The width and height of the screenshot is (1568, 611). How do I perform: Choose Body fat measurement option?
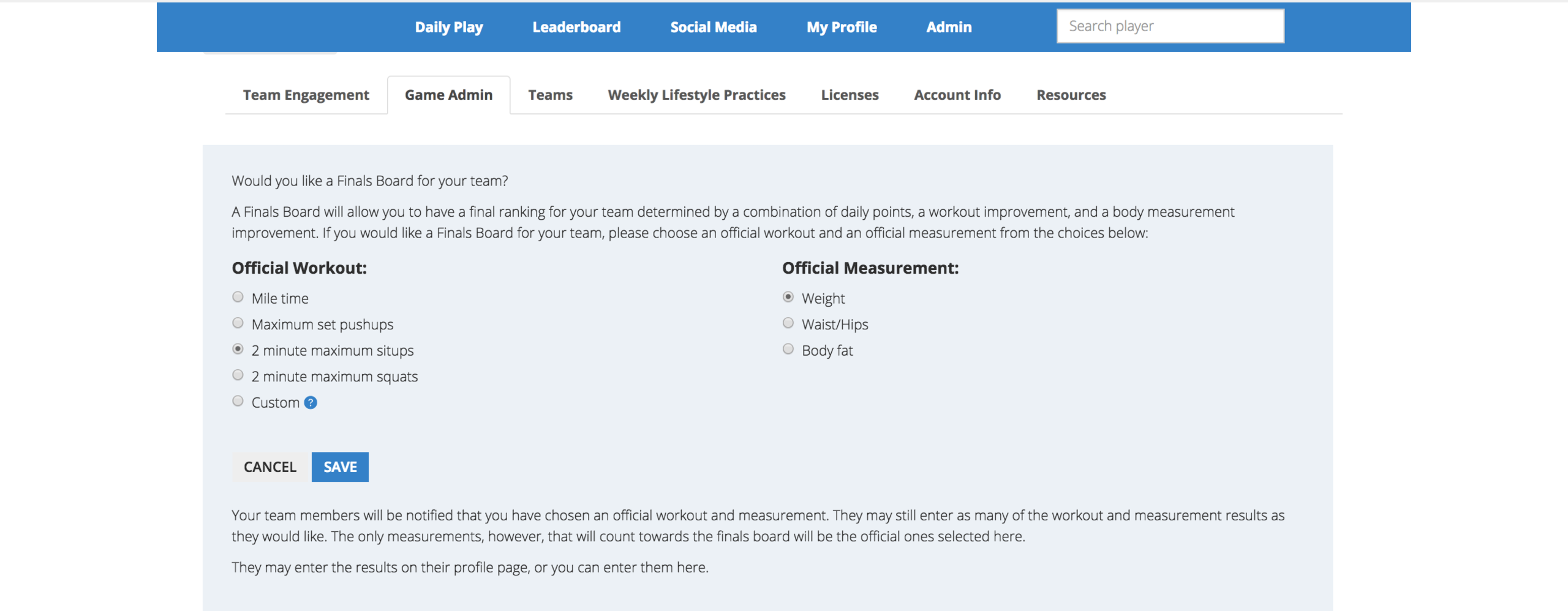coord(788,350)
